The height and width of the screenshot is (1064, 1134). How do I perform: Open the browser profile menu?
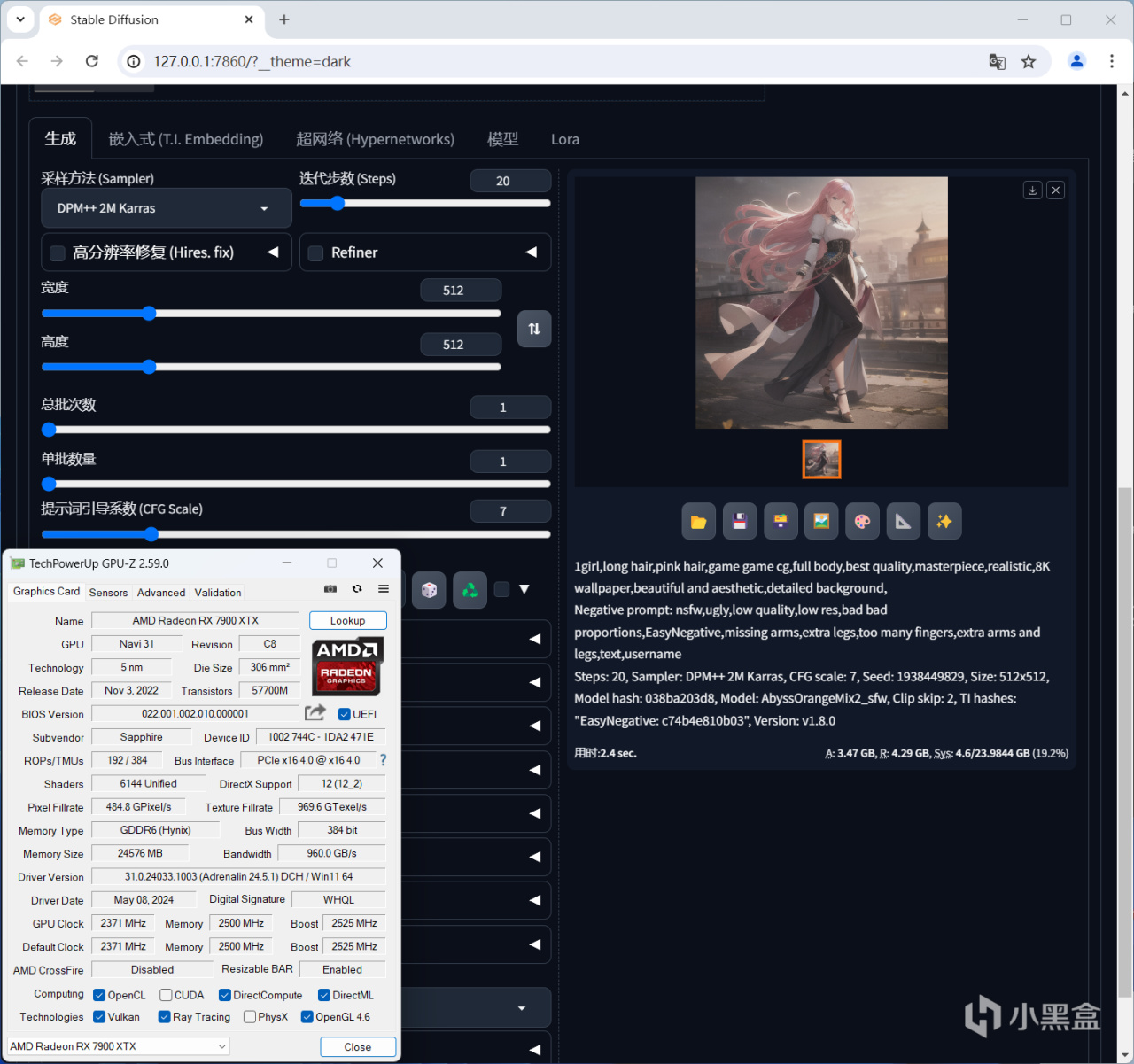(1077, 61)
